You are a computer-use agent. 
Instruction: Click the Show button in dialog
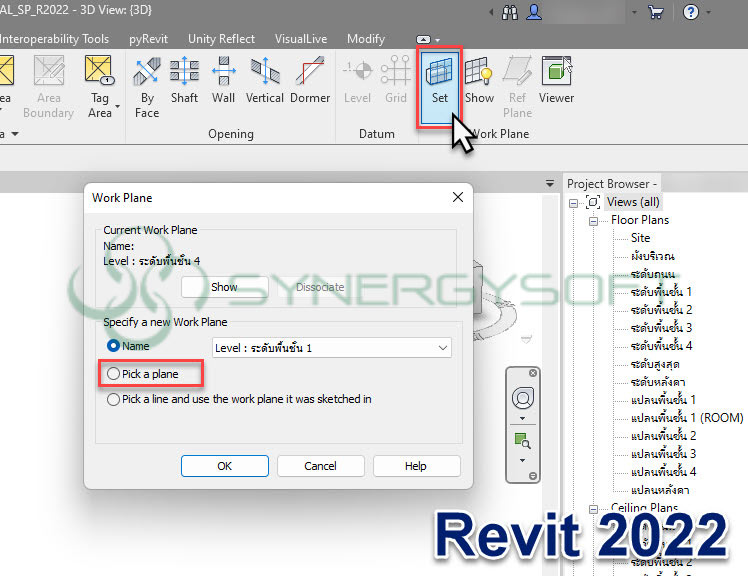click(224, 287)
